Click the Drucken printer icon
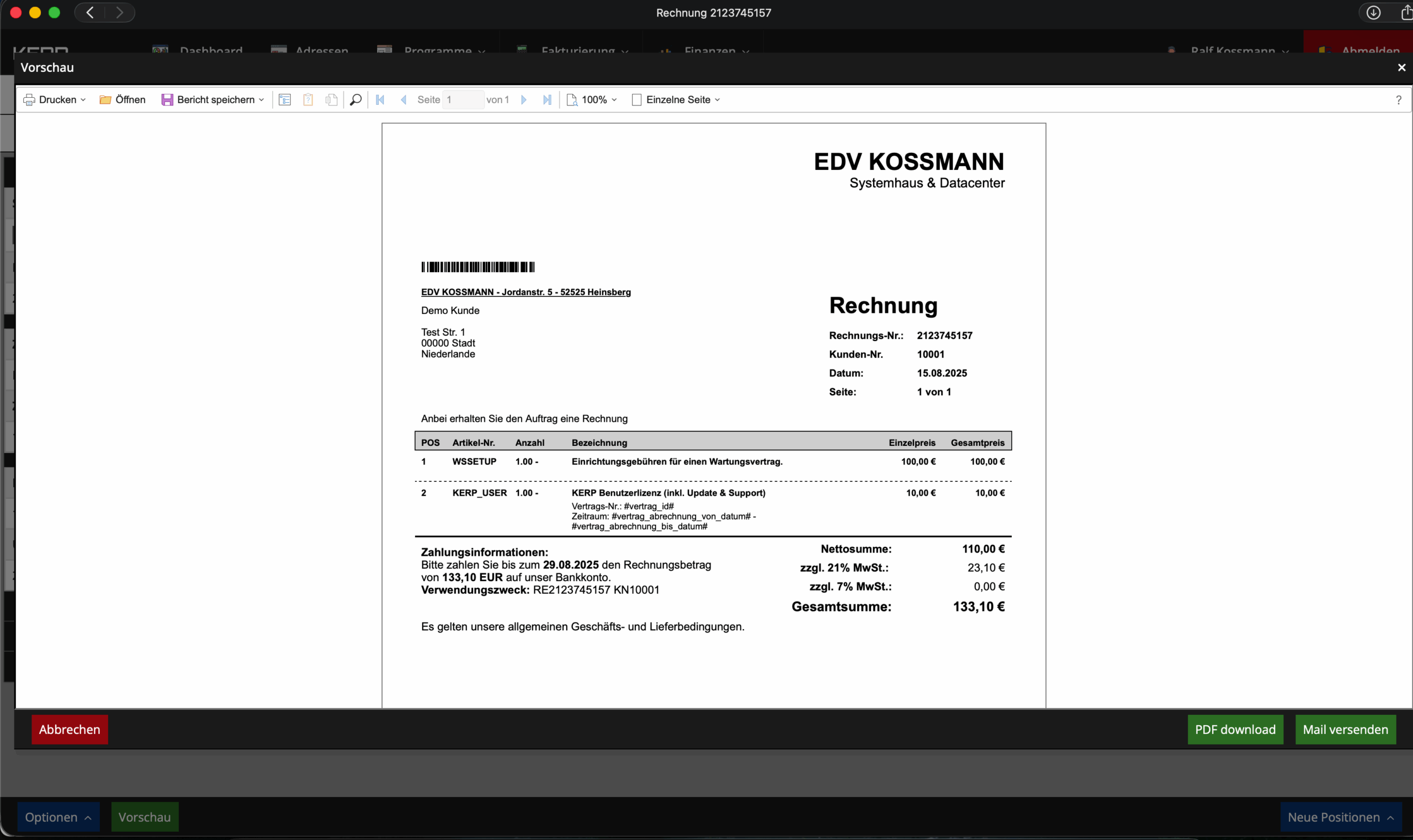Screen dimensions: 1413x840 29,100
